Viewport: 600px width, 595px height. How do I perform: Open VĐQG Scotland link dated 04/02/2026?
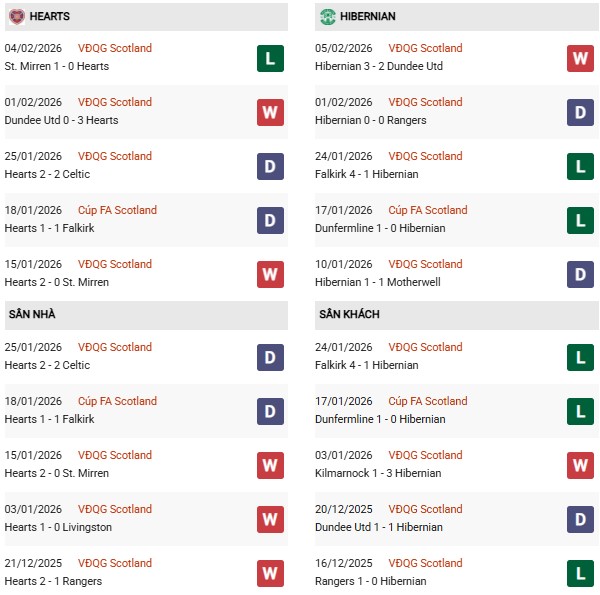pos(115,48)
